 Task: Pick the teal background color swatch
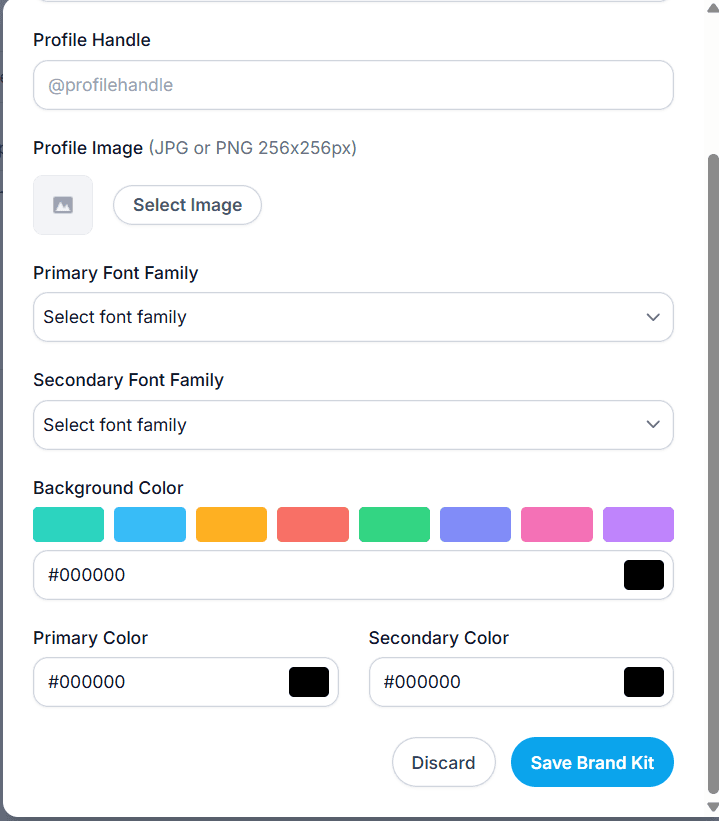[69, 524]
